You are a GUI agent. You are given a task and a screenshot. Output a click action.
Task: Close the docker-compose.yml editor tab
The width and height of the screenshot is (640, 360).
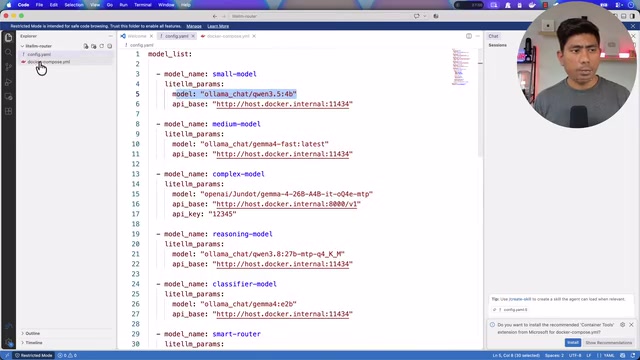click(254, 36)
